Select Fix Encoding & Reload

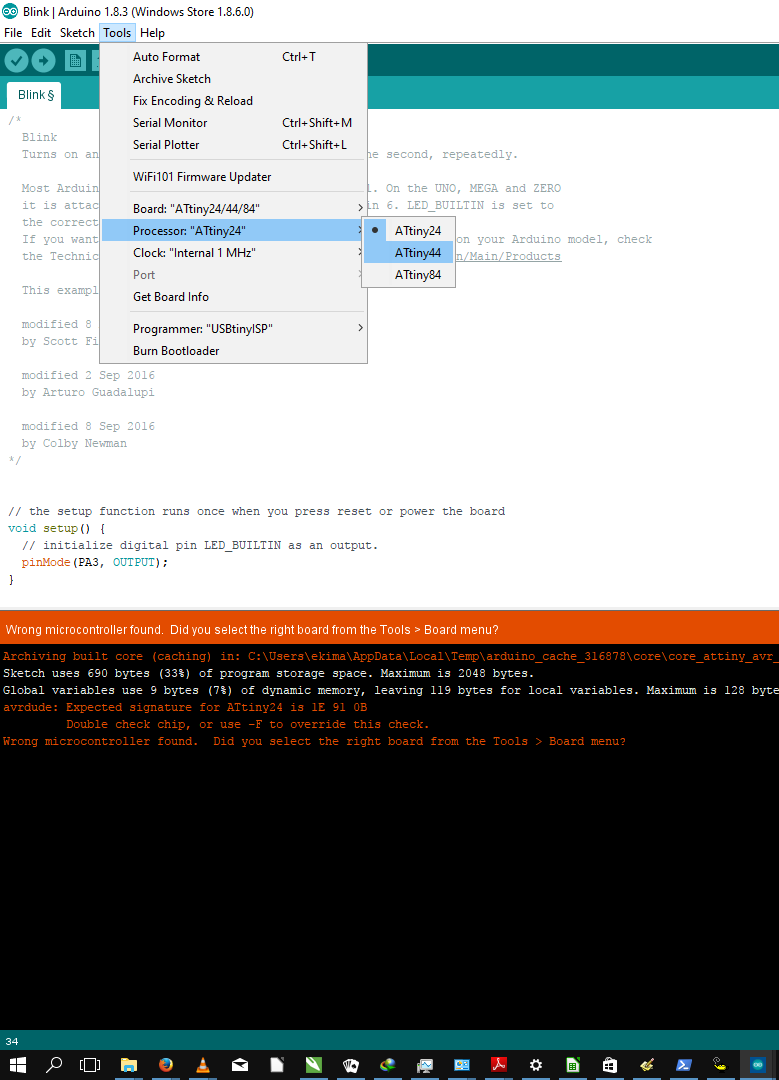pyautogui.click(x=233, y=101)
